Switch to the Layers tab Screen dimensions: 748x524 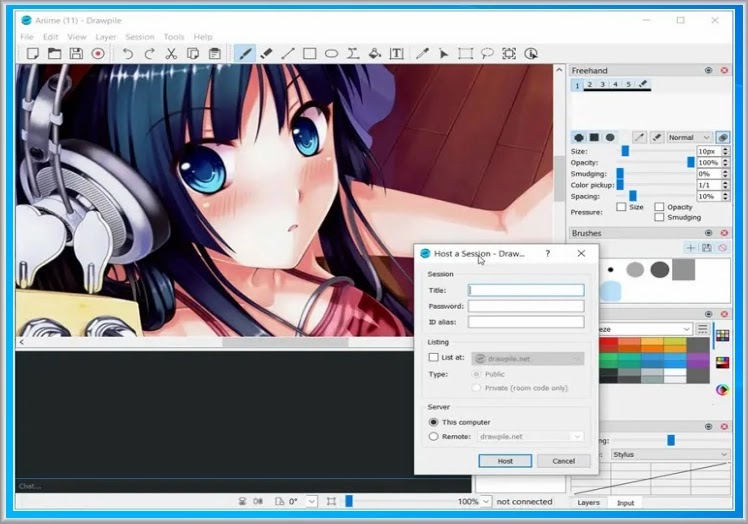coord(588,503)
